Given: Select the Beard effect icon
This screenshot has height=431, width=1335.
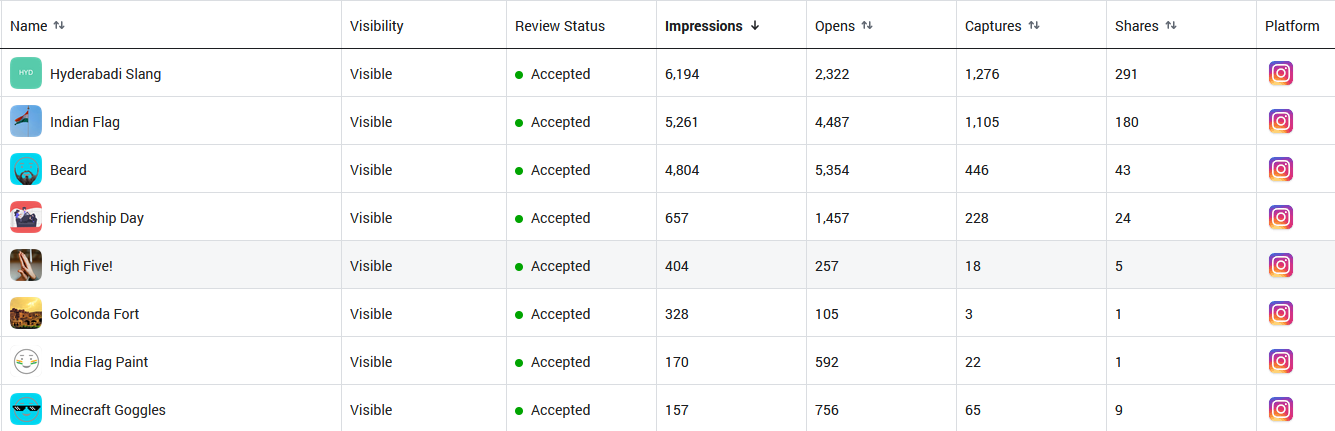Looking at the screenshot, I should click(26, 169).
